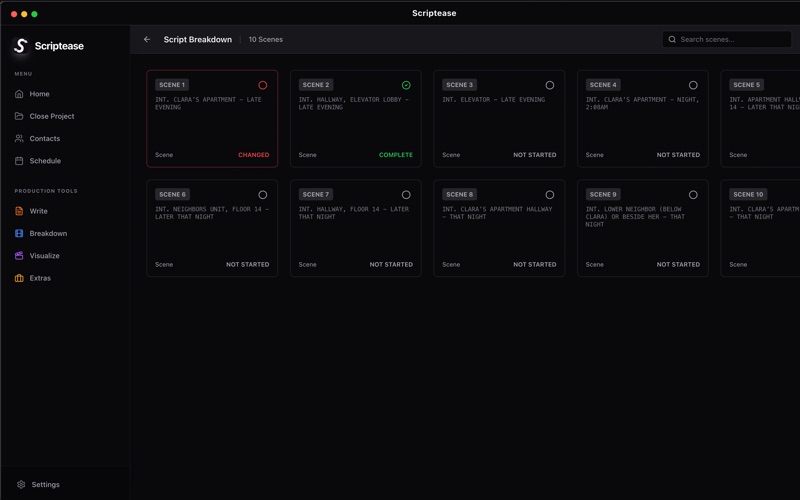Click the Home house icon
The width and height of the screenshot is (800, 500).
click(x=19, y=94)
